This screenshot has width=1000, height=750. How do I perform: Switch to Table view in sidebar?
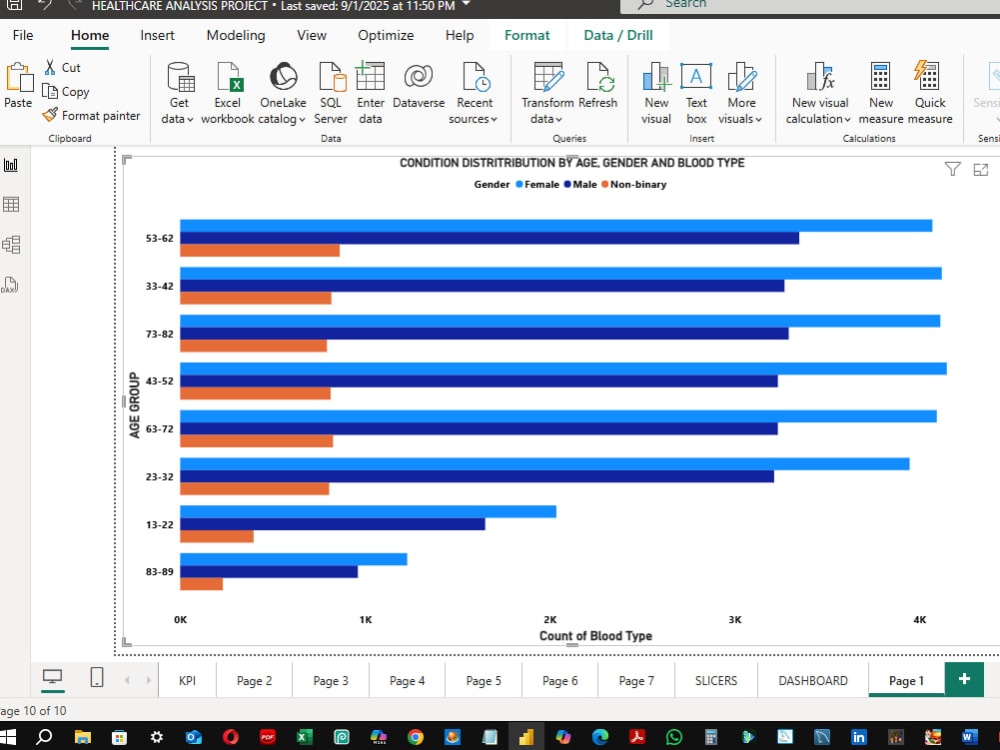[x=11, y=205]
